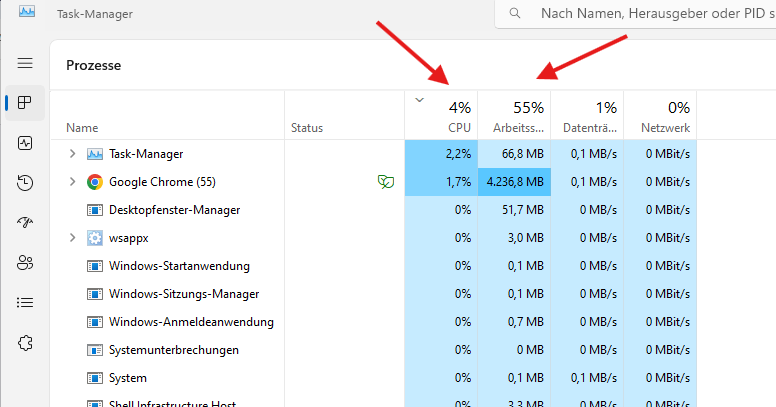Select the Systemunterbrechungen process row
Image resolution: width=776 pixels, height=407 pixels.
point(174,350)
